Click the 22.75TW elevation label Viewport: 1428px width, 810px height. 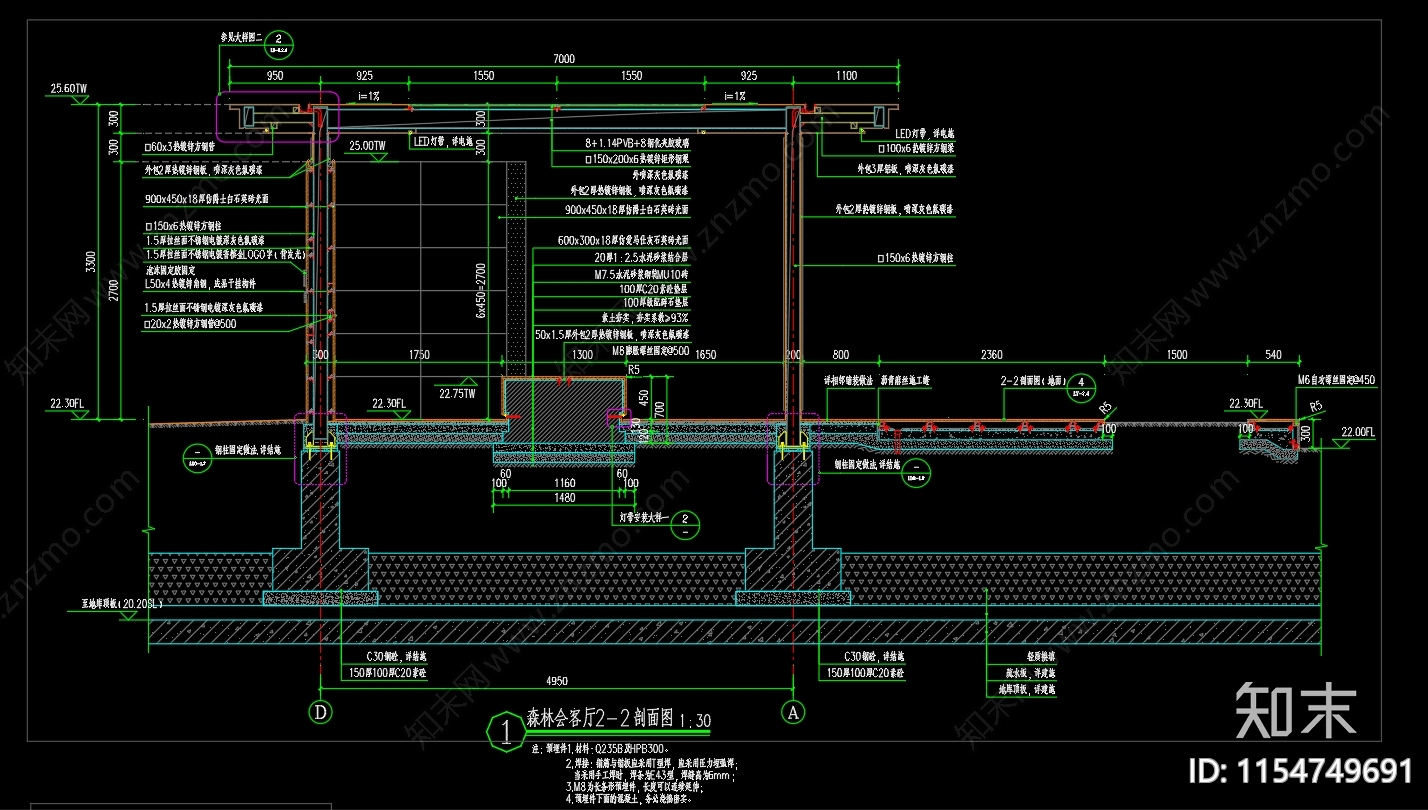[x=457, y=392]
